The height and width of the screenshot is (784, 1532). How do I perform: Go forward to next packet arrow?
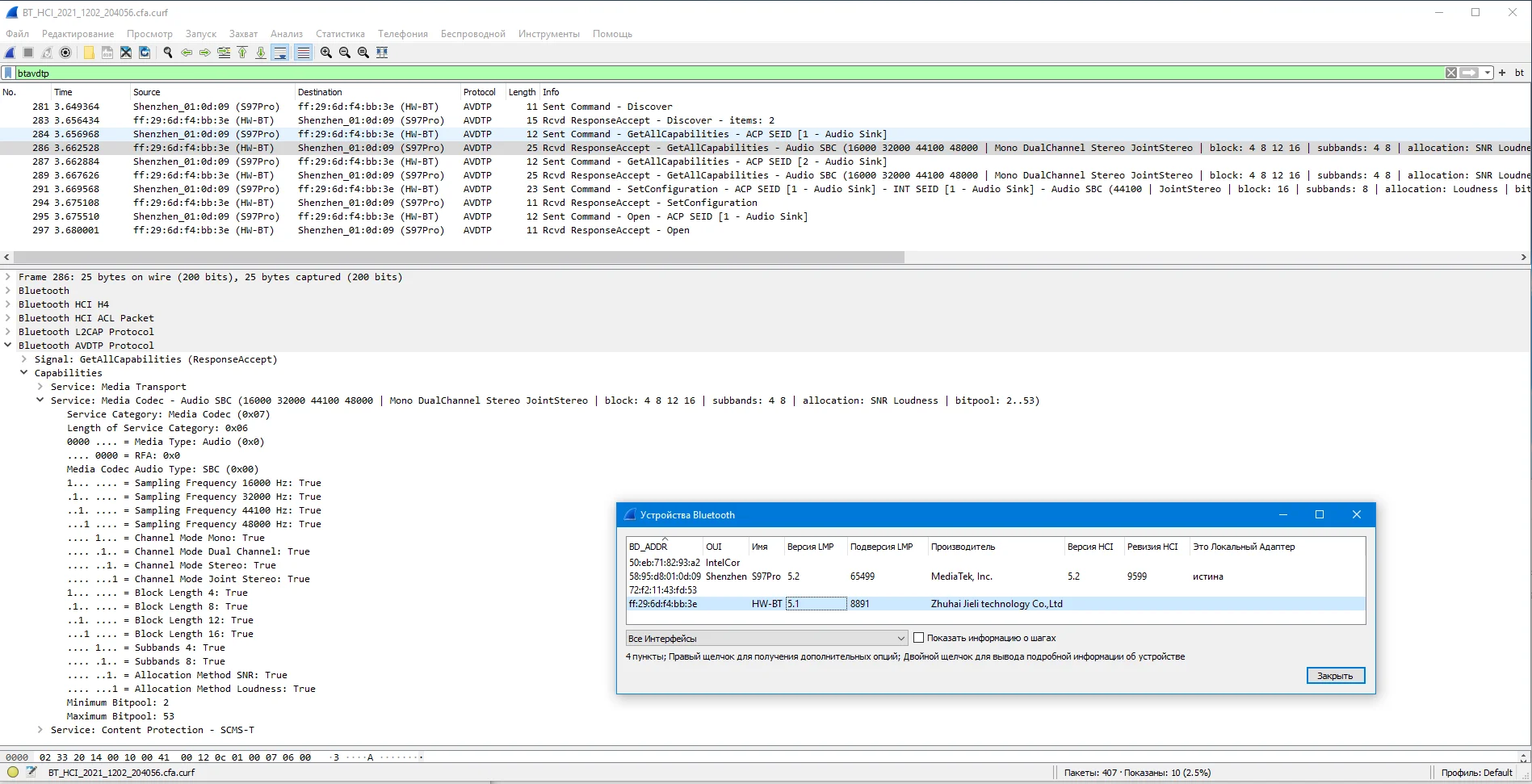tap(205, 52)
